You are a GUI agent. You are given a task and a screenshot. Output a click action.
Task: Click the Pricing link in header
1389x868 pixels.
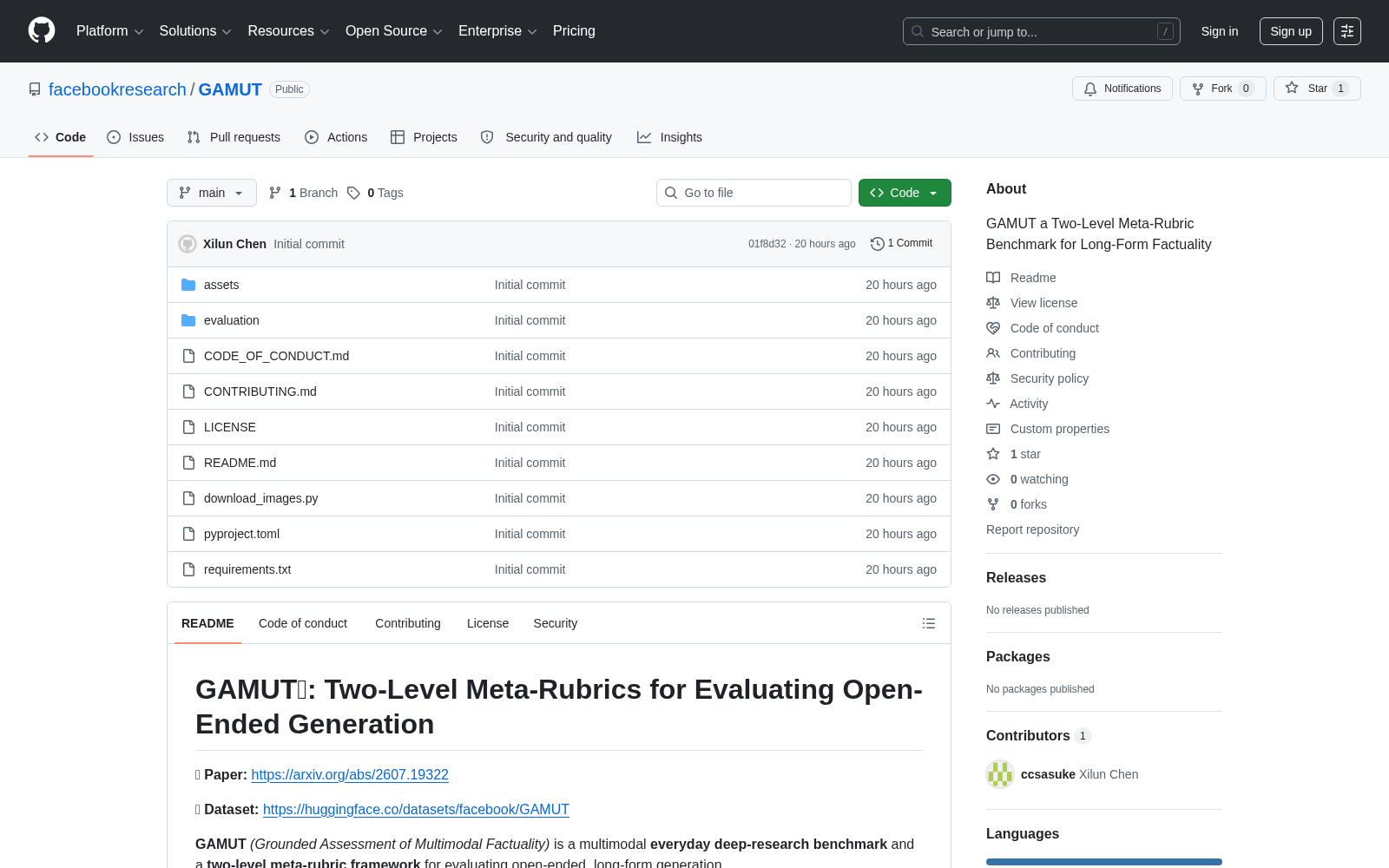click(574, 31)
